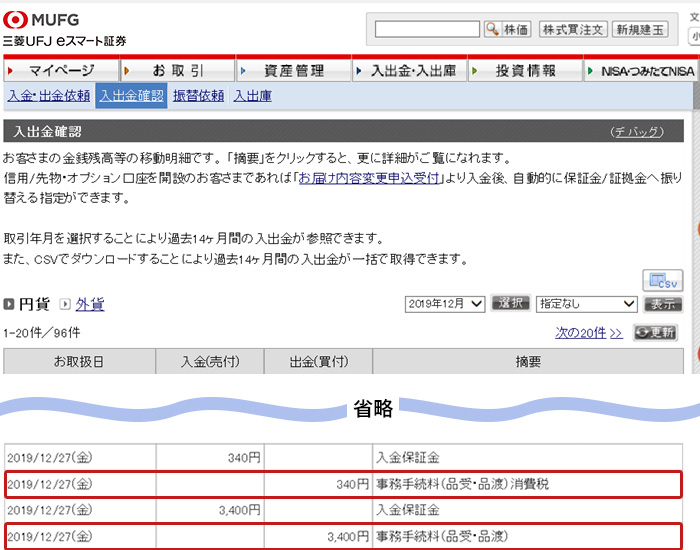Open the 次の20件 link
The height and width of the screenshot is (550, 700).
pos(589,333)
